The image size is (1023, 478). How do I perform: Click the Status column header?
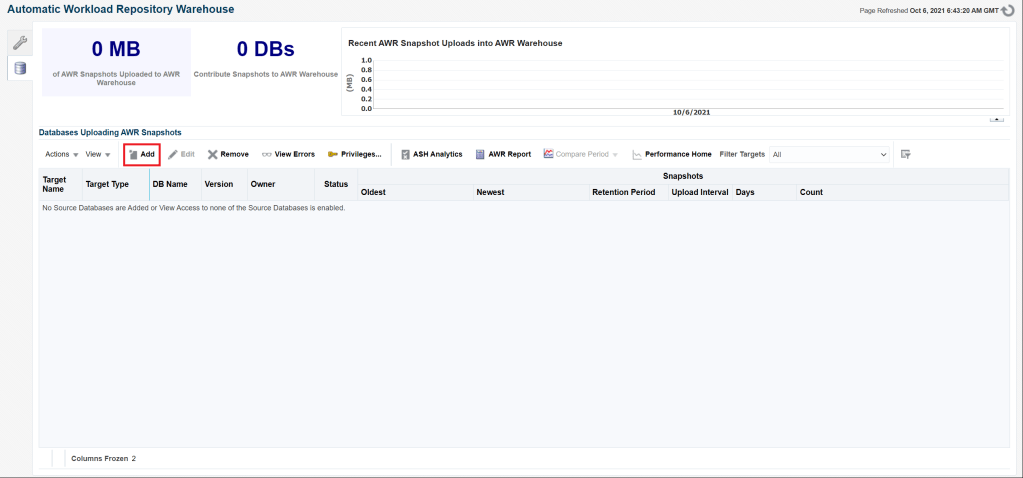[x=336, y=184]
